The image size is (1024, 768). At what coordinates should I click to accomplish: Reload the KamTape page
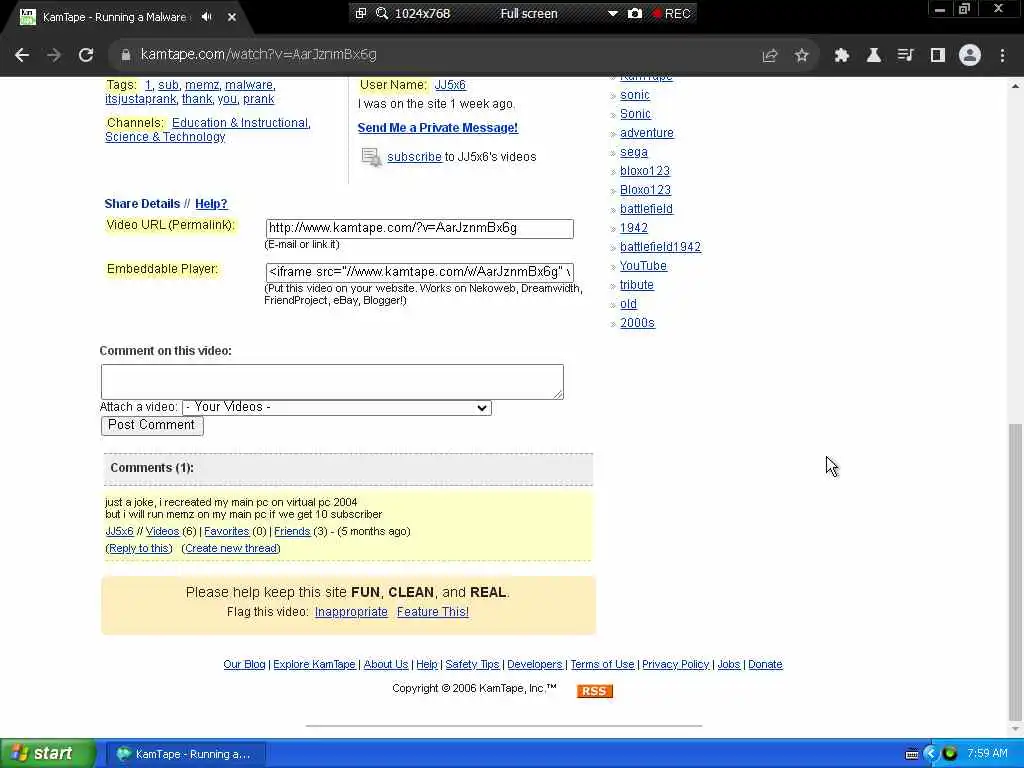[86, 56]
